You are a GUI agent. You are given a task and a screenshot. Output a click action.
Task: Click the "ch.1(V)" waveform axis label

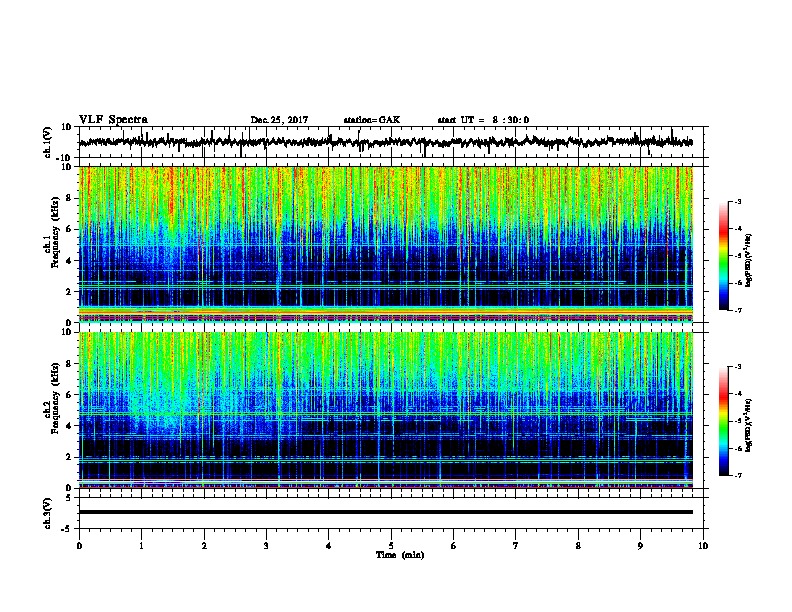tap(48, 142)
